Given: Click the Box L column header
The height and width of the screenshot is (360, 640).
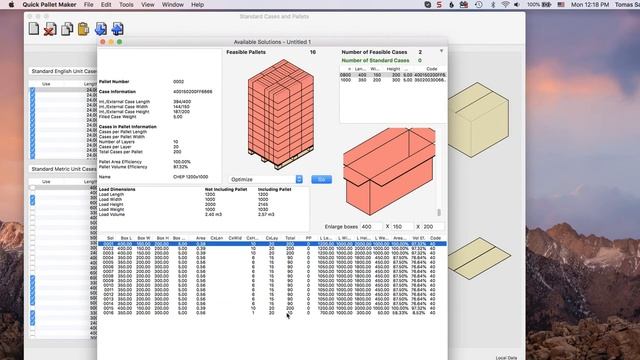Looking at the screenshot, I should click(x=126, y=238).
